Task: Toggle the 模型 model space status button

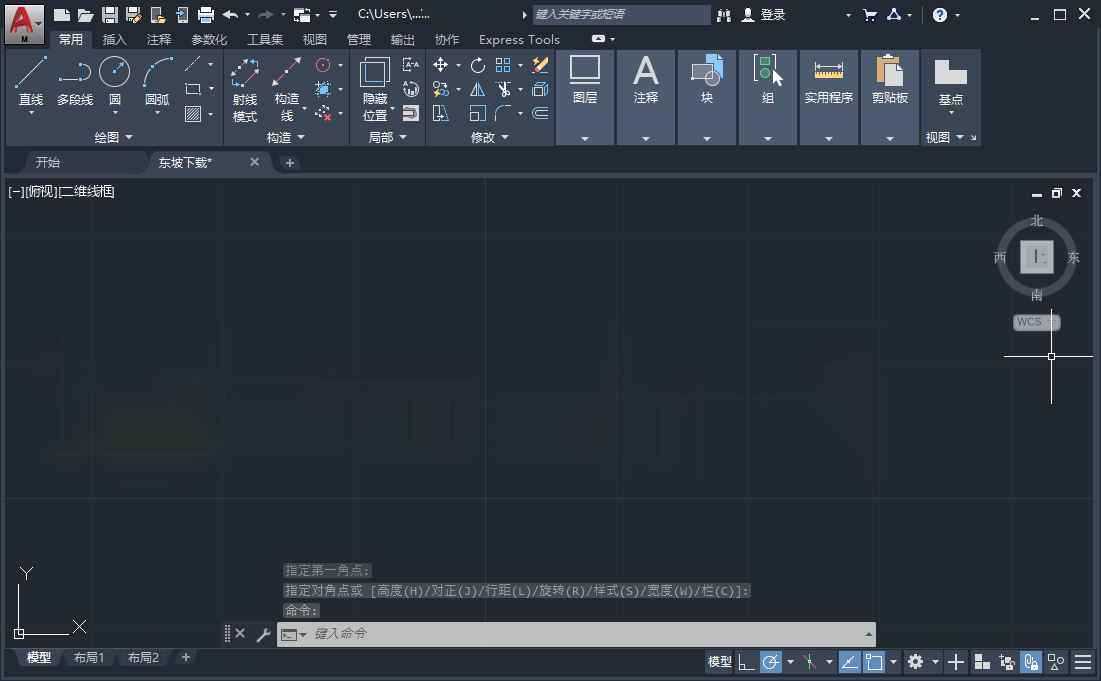Action: coord(720,662)
